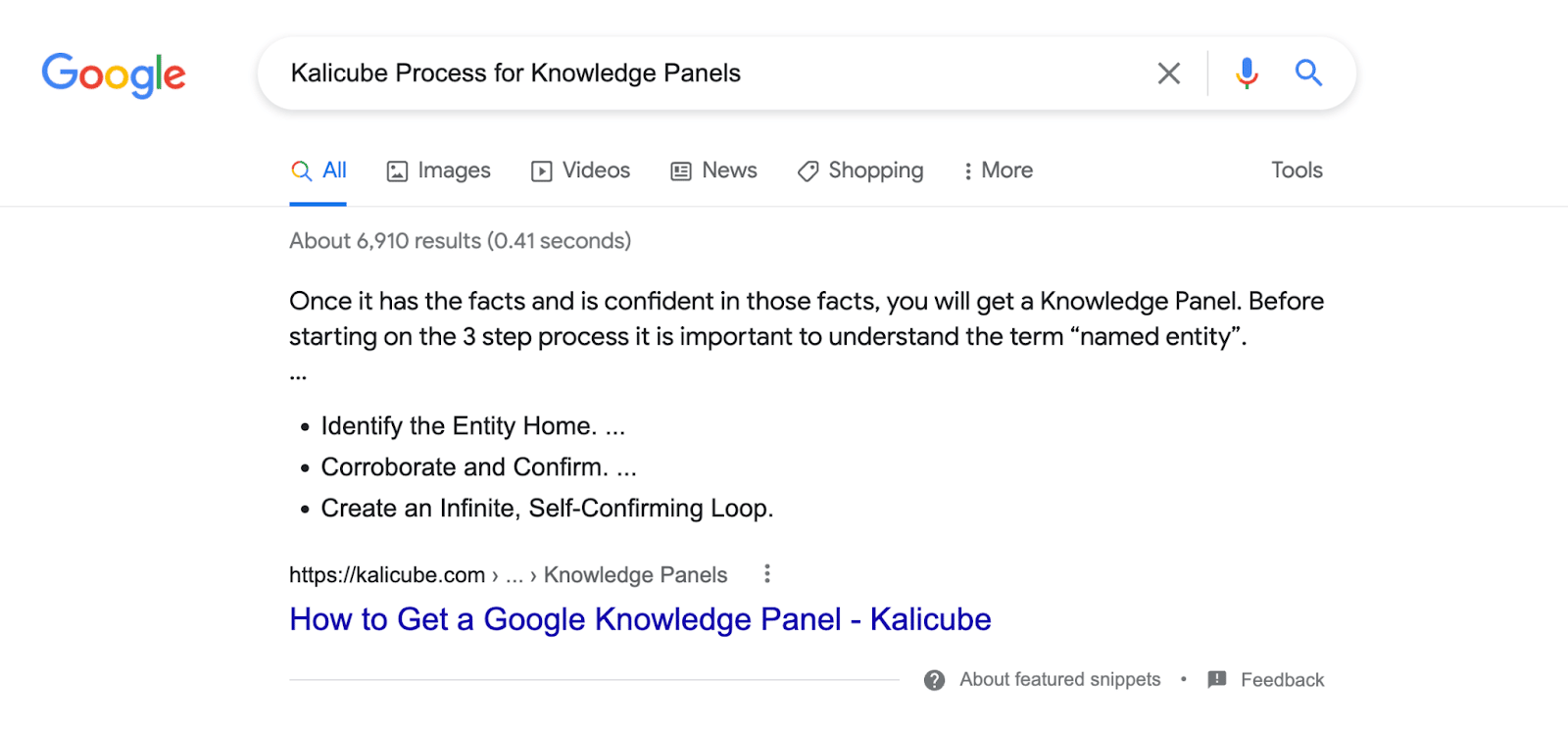
Task: Click the blue magnifying glass search icon
Action: click(x=1308, y=73)
